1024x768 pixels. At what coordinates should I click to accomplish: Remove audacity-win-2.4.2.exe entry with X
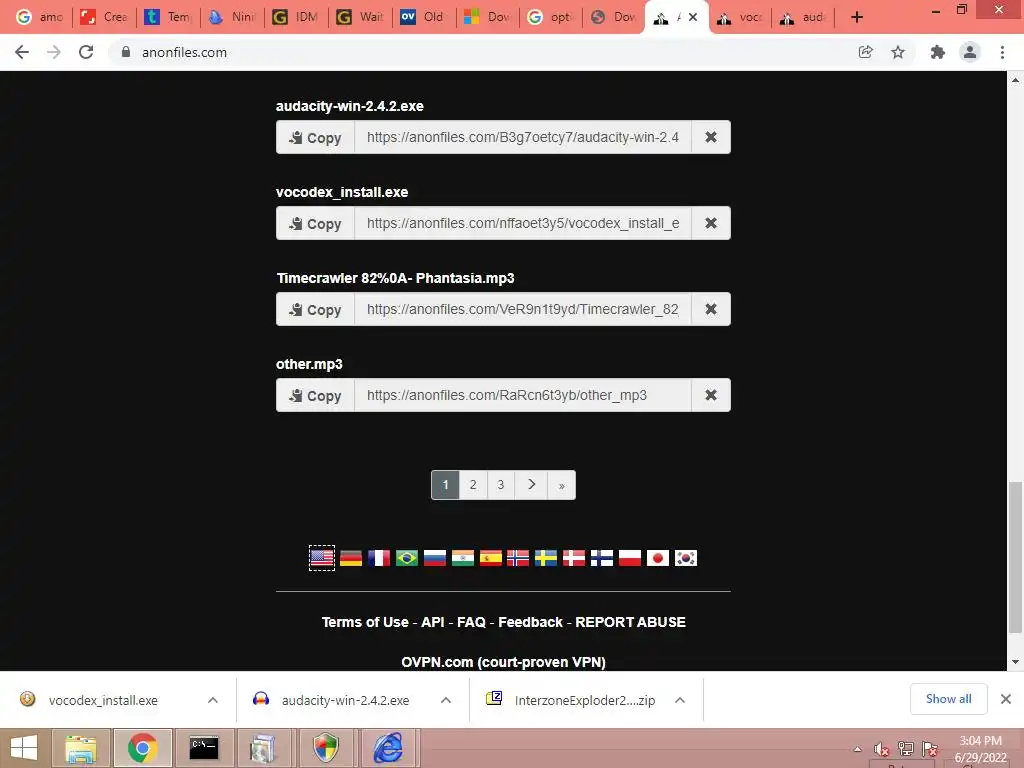pyautogui.click(x=711, y=137)
